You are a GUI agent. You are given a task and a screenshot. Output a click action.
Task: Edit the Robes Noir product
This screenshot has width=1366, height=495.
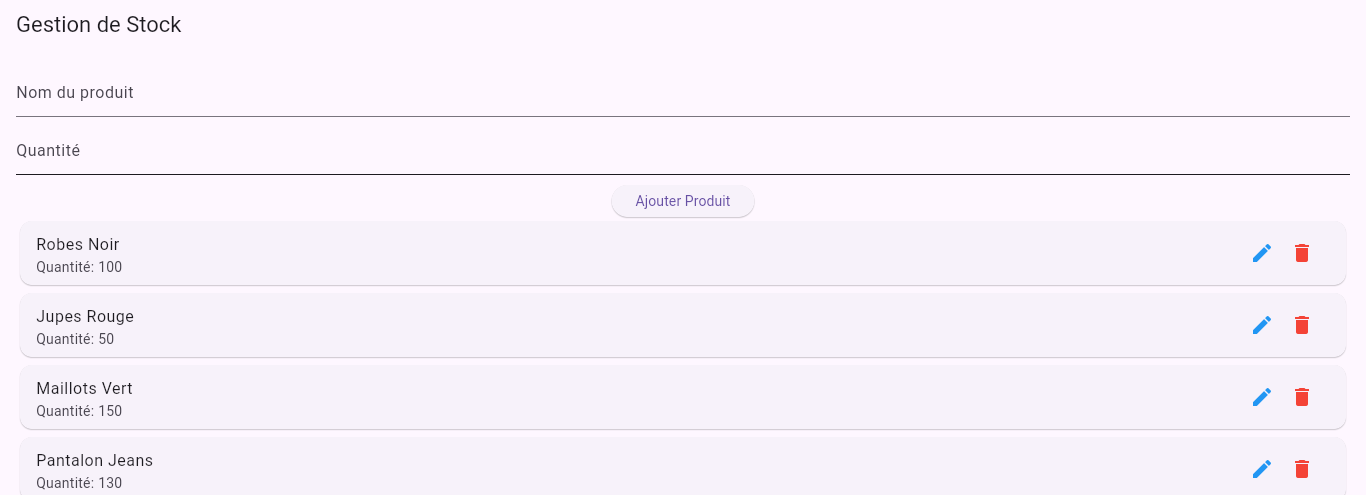click(1262, 253)
